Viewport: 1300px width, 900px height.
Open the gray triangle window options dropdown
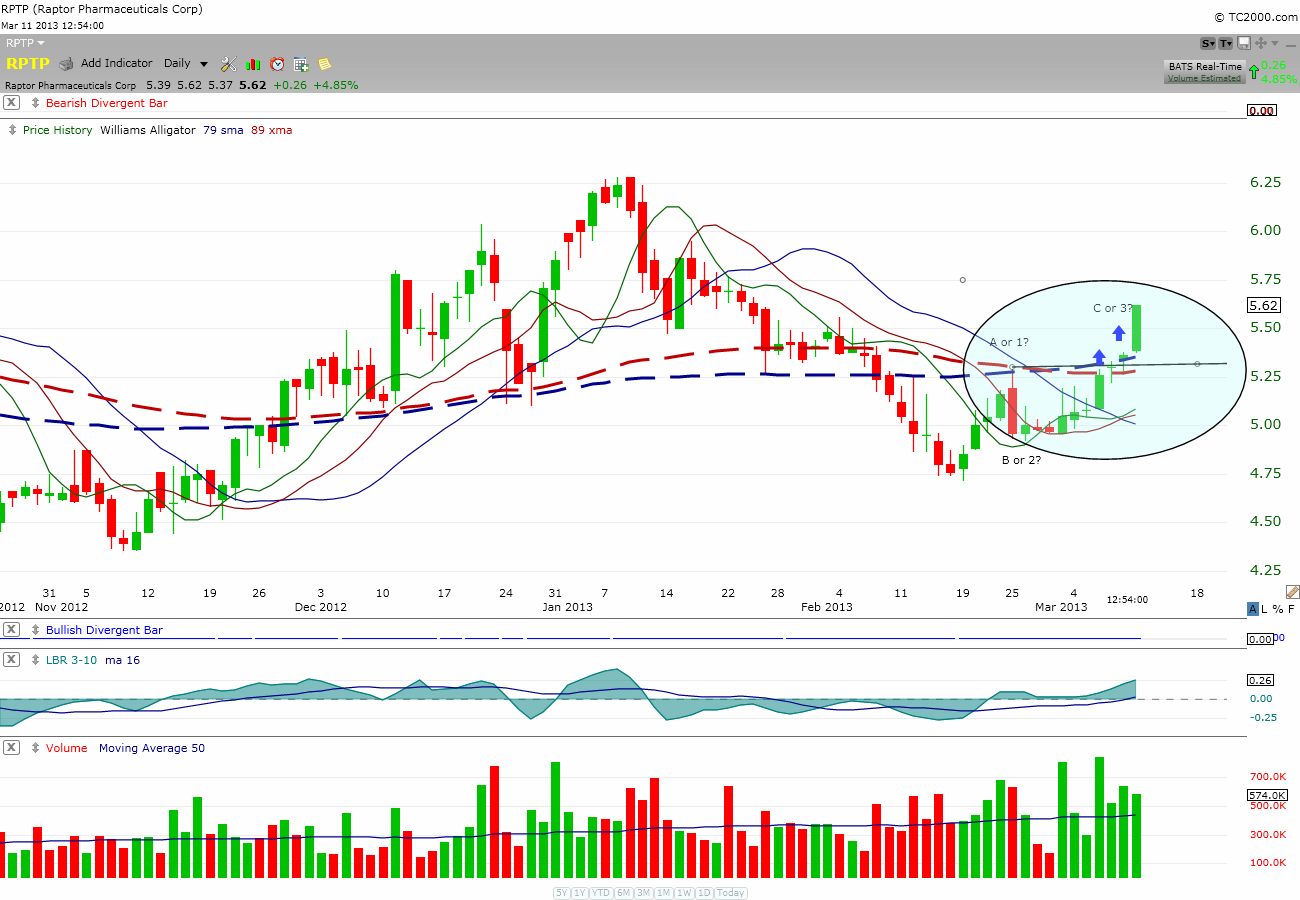pyautogui.click(x=1275, y=43)
